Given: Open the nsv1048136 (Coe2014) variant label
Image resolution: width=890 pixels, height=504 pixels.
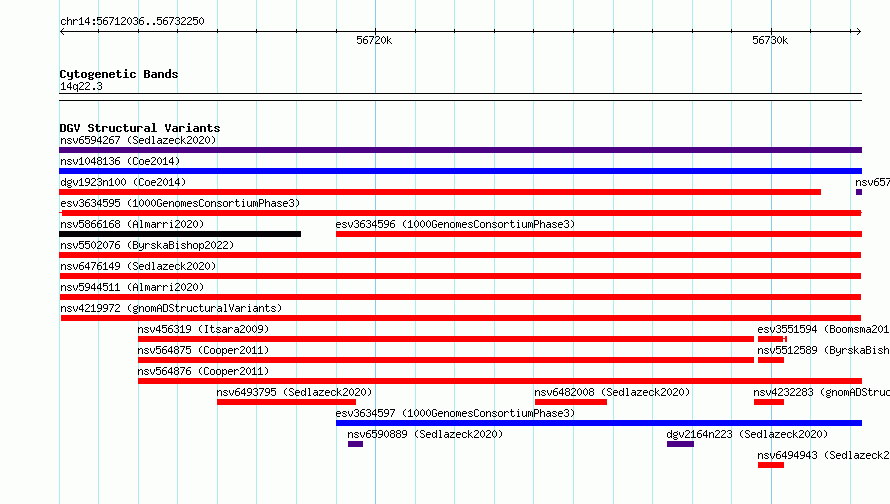Looking at the screenshot, I should tap(120, 161).
